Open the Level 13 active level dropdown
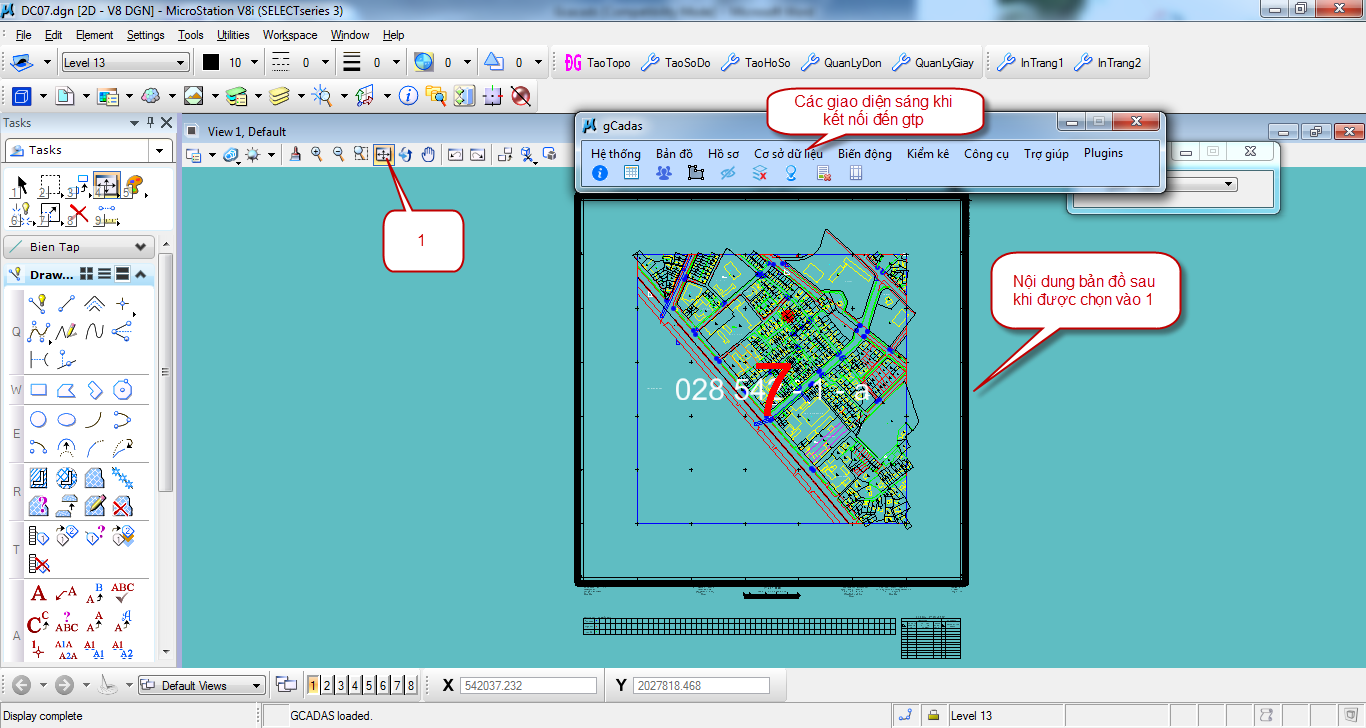The width and height of the screenshot is (1366, 728). (x=125, y=63)
